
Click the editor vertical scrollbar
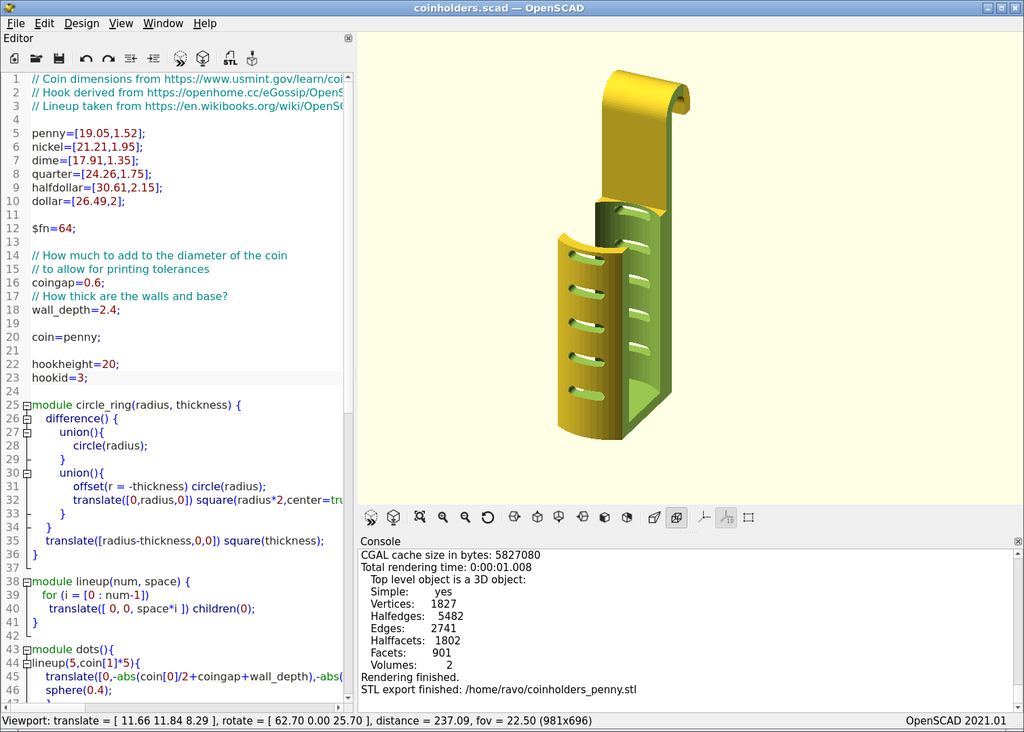[x=348, y=245]
